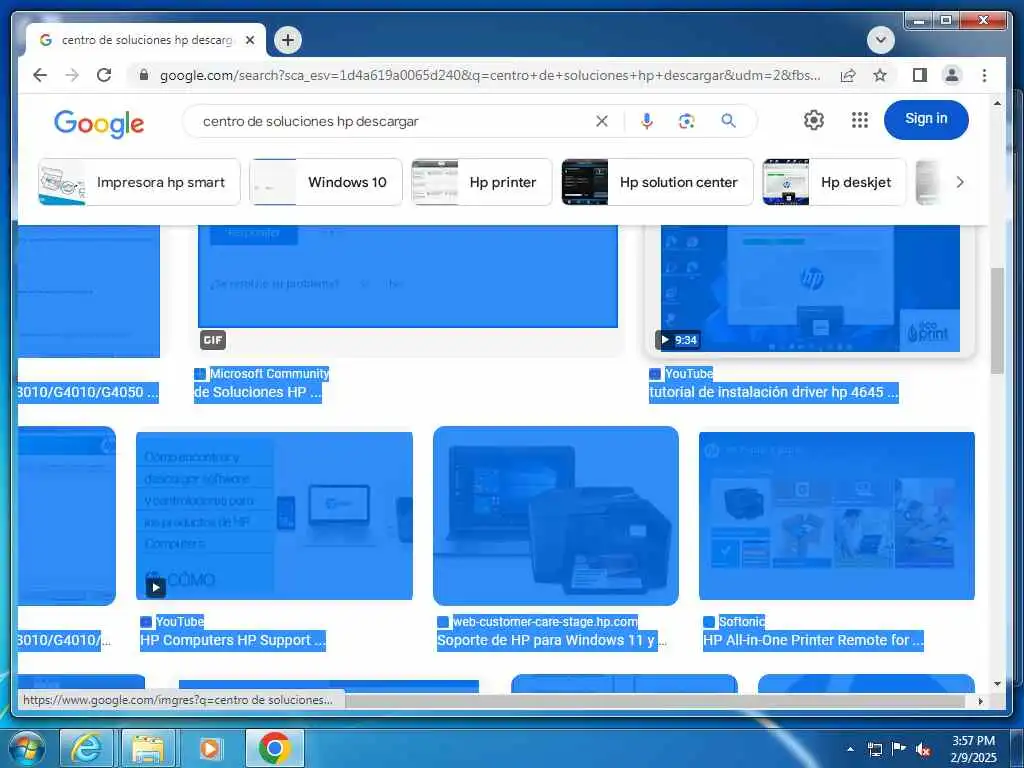This screenshot has width=1024, height=768.
Task: Search by image with Lens
Action: [x=686, y=121]
